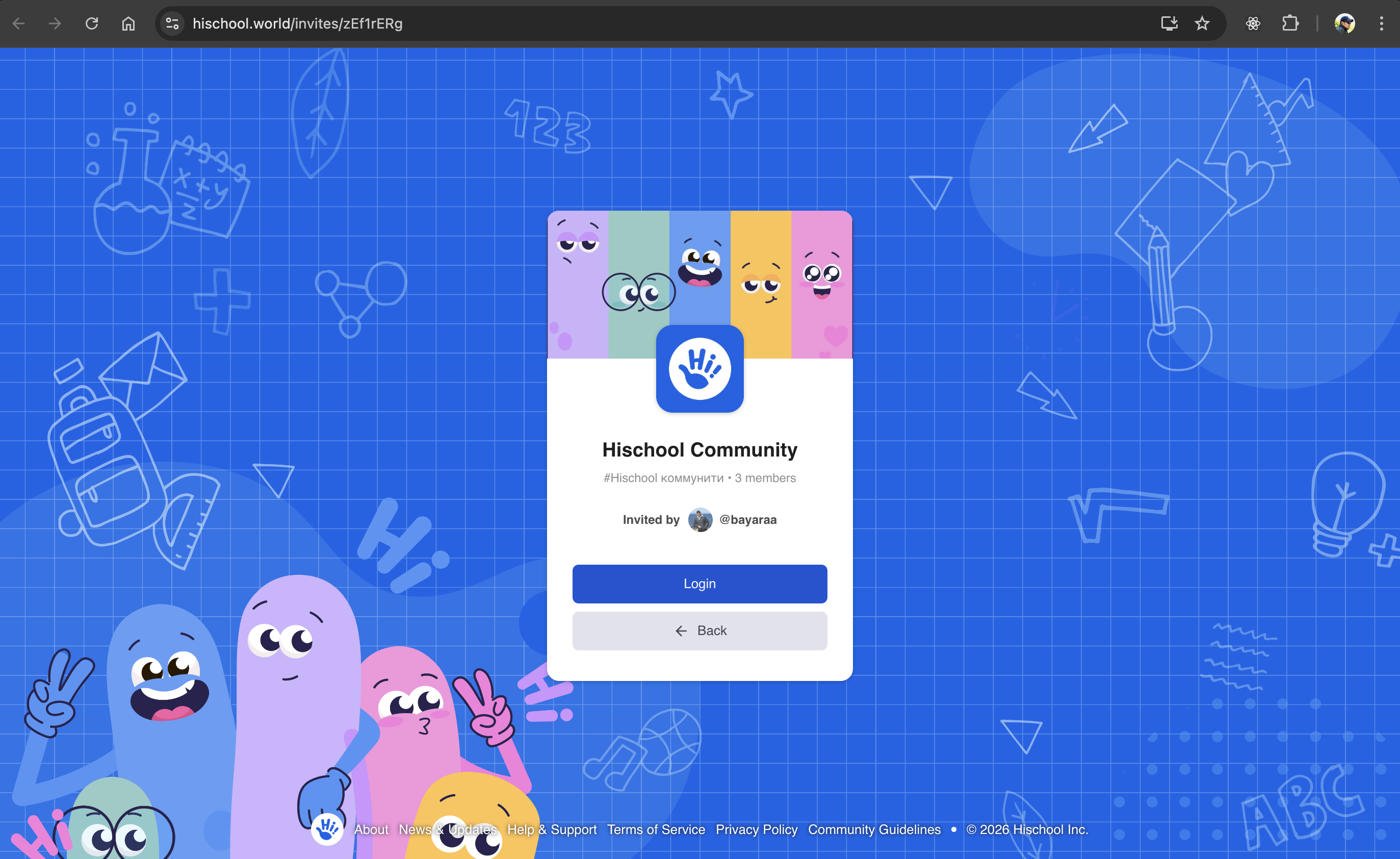Click the URL address bar field
This screenshot has width=1400, height=859.
(625, 23)
